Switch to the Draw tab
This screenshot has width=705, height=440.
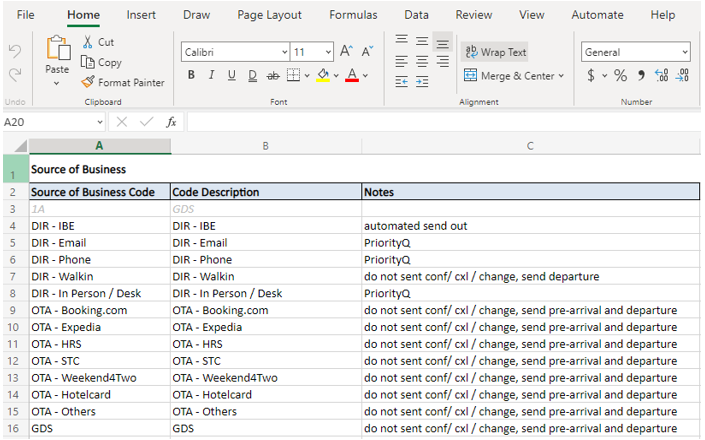coord(196,15)
